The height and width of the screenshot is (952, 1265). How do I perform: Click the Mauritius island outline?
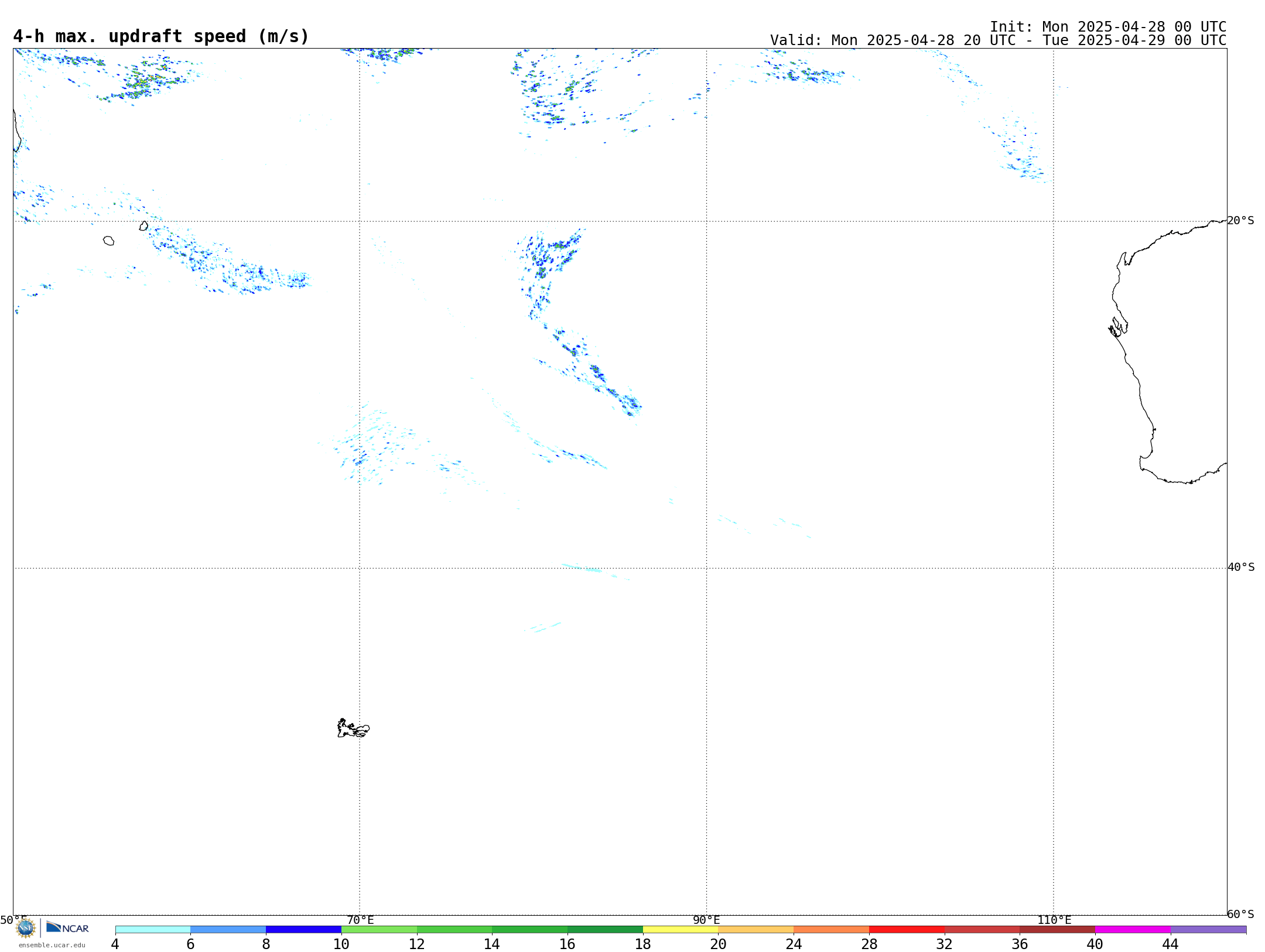[x=143, y=225]
